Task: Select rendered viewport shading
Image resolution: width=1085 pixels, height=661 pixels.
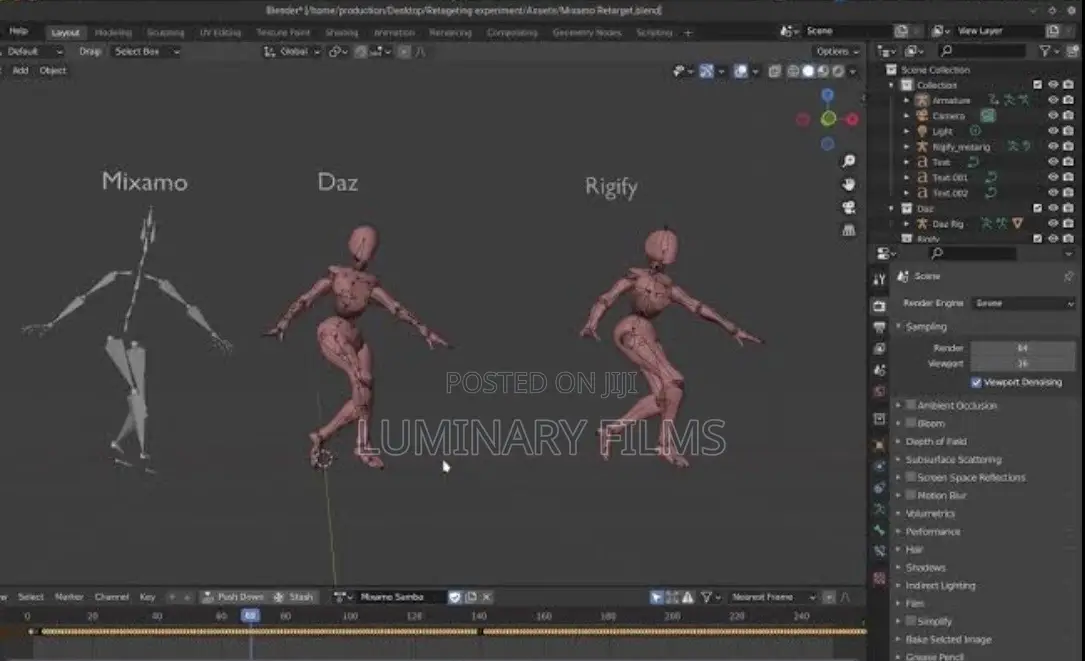Action: pyautogui.click(x=838, y=71)
